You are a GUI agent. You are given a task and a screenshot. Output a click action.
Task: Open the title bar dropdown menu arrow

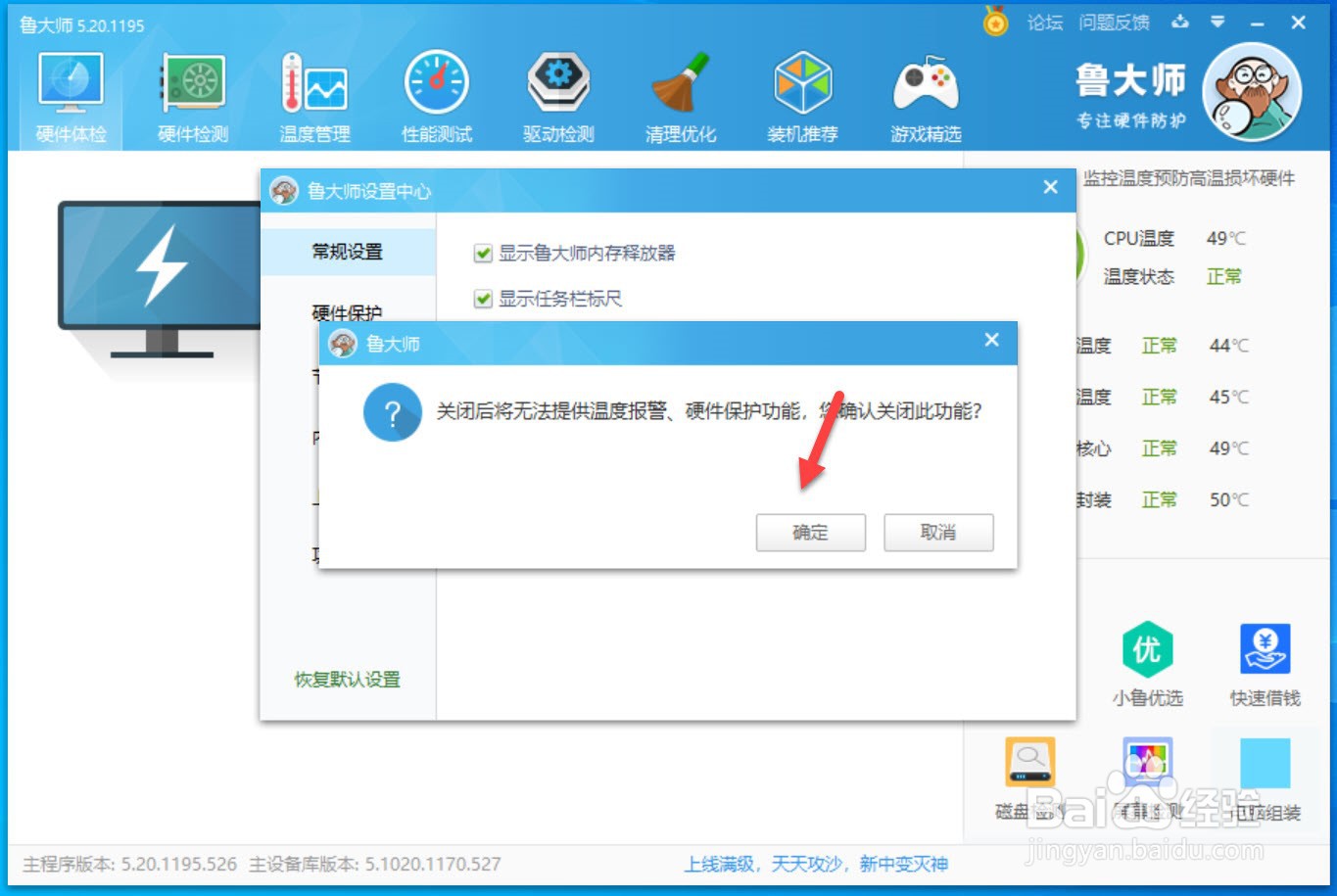pyautogui.click(x=1218, y=22)
